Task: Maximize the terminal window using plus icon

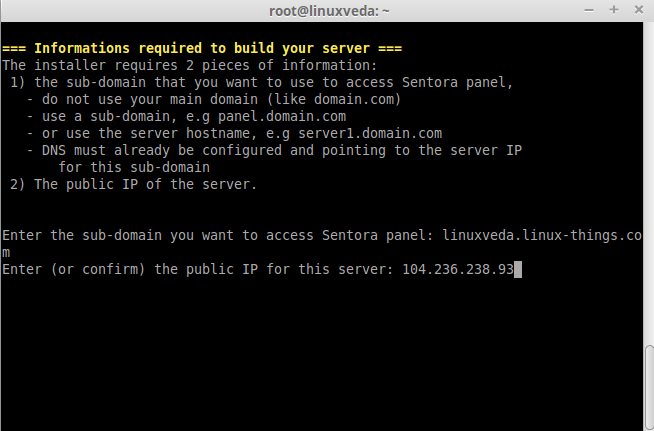Action: (x=614, y=10)
